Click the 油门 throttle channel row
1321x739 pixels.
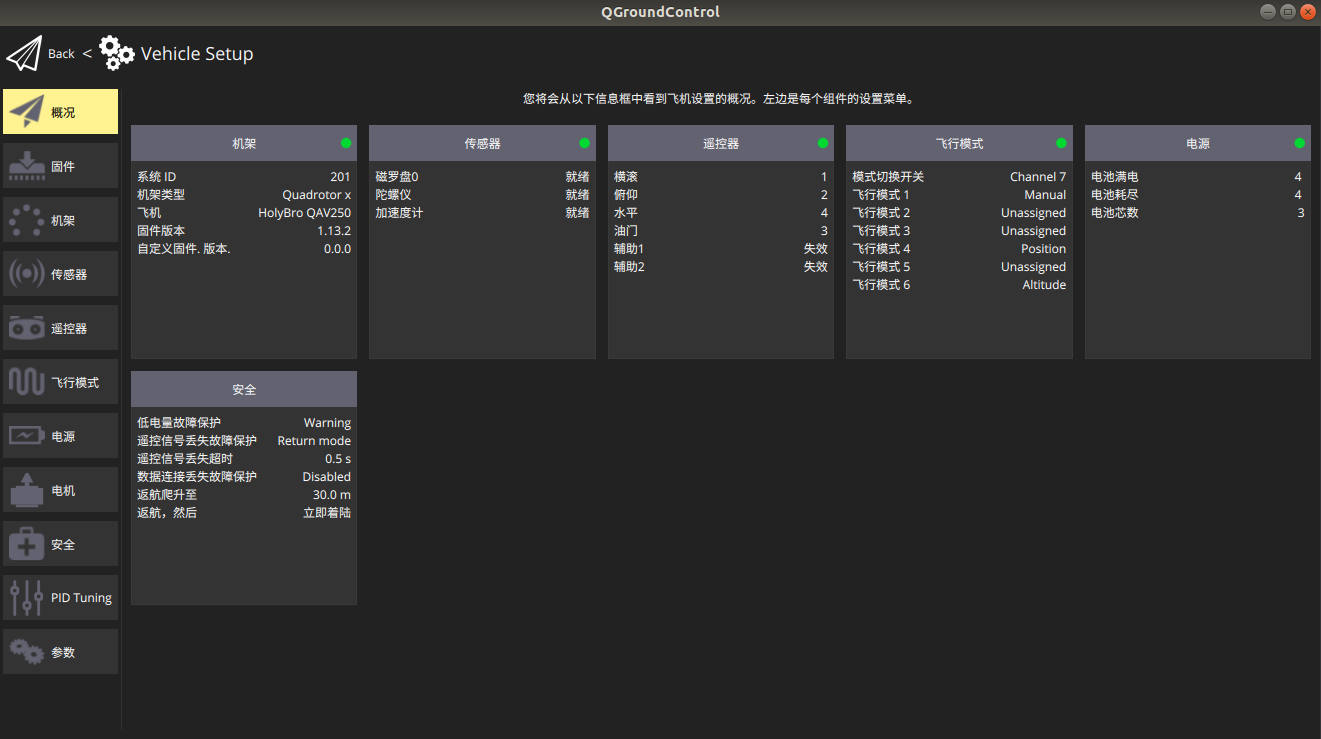pyautogui.click(x=721, y=231)
